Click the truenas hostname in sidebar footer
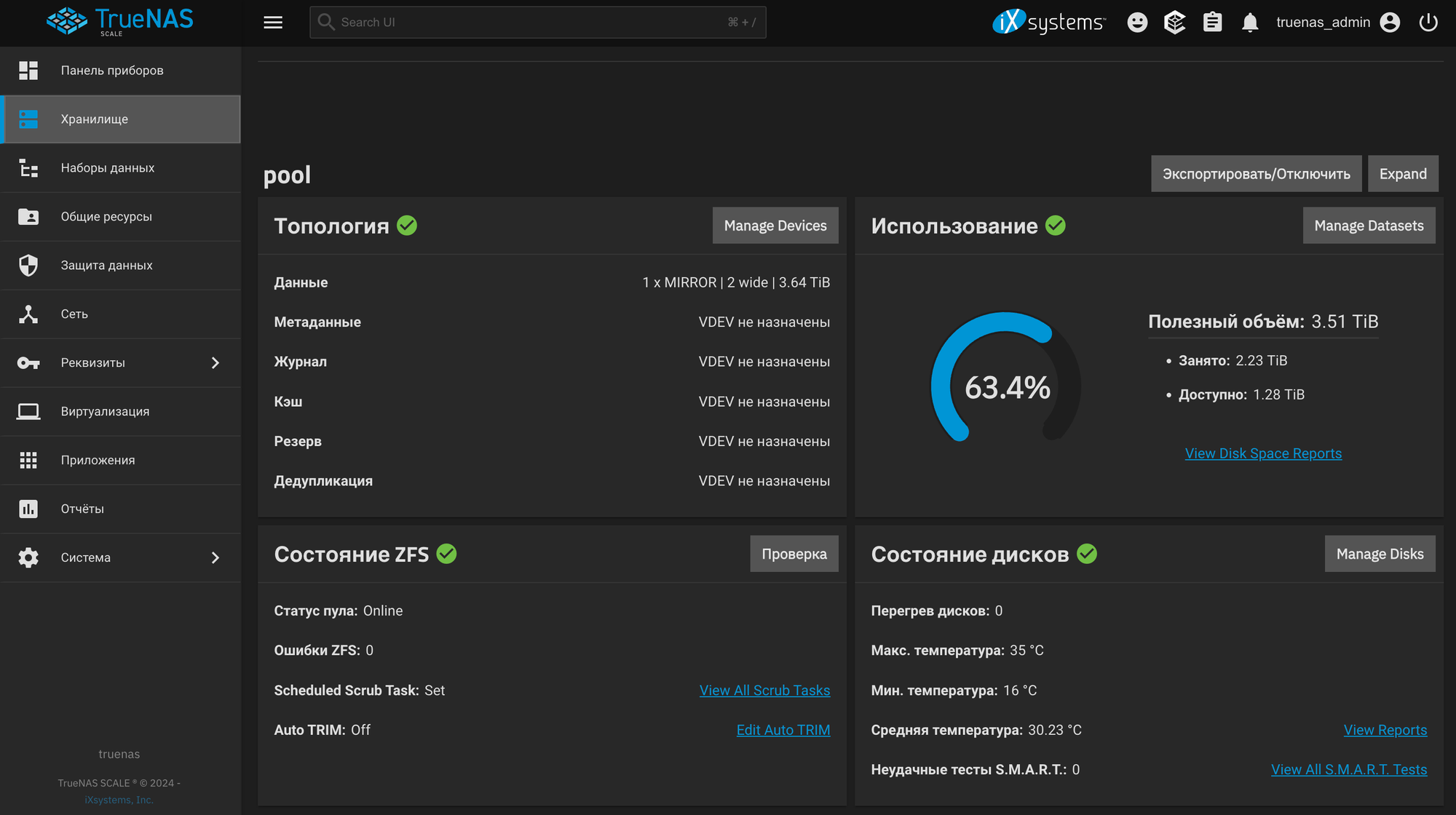The height and width of the screenshot is (815, 1456). coord(119,755)
